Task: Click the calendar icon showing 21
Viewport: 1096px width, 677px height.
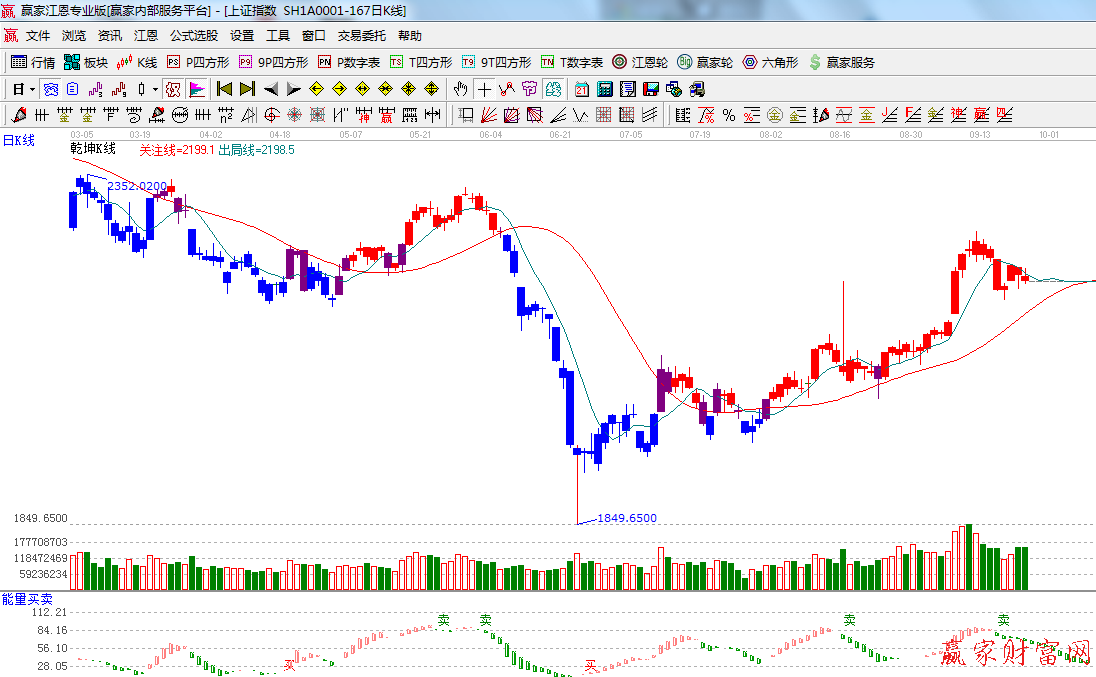Action: click(x=581, y=89)
